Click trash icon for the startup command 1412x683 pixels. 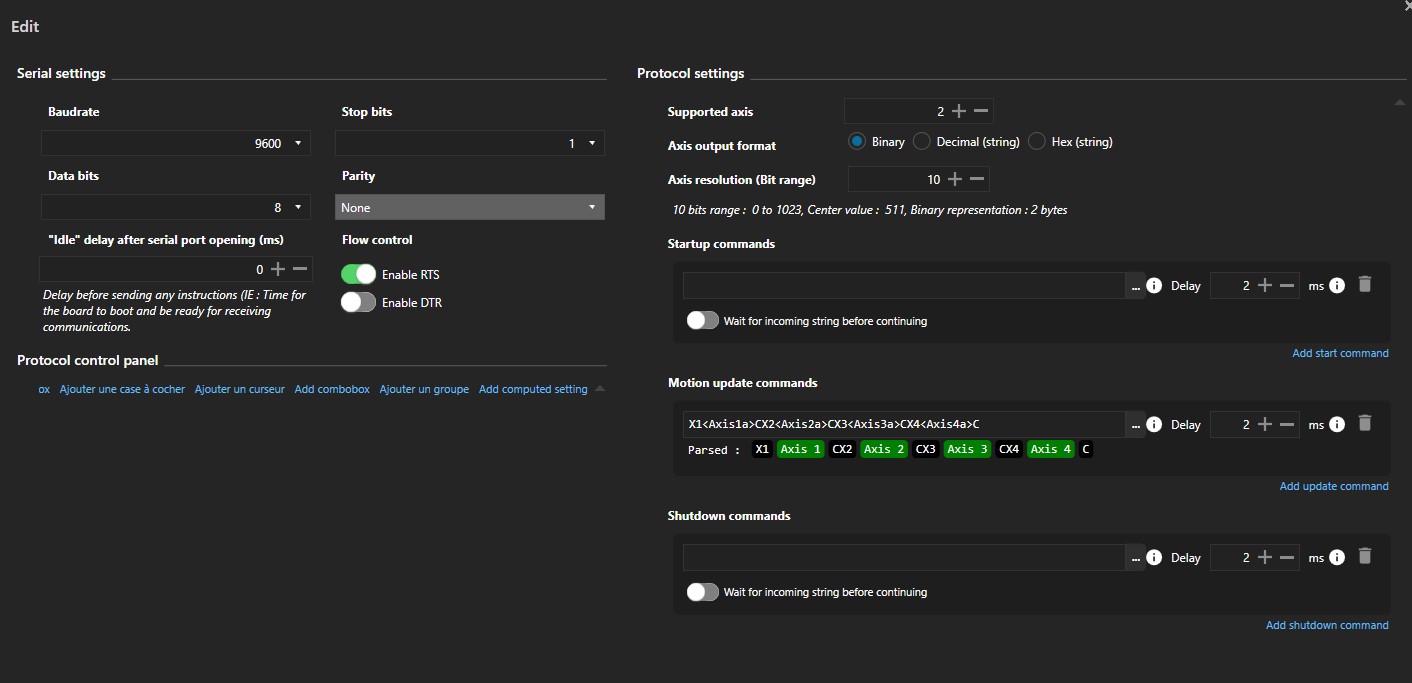pyautogui.click(x=1365, y=285)
